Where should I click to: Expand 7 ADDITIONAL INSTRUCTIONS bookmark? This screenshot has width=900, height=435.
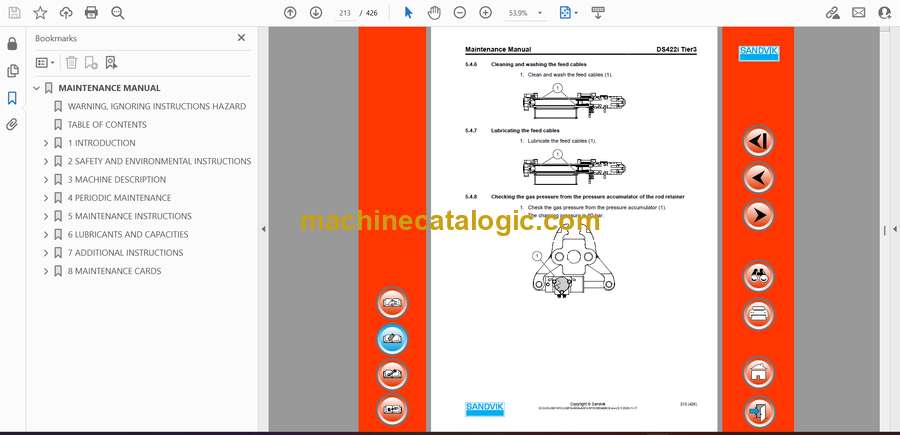(46, 253)
